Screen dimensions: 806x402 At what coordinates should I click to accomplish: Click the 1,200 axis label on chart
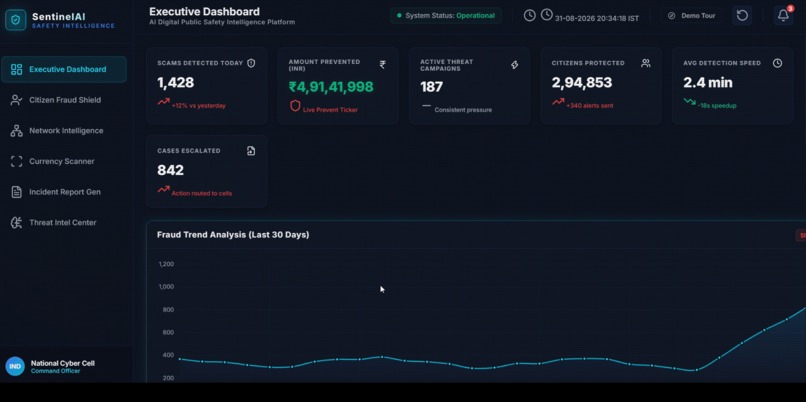pos(166,264)
